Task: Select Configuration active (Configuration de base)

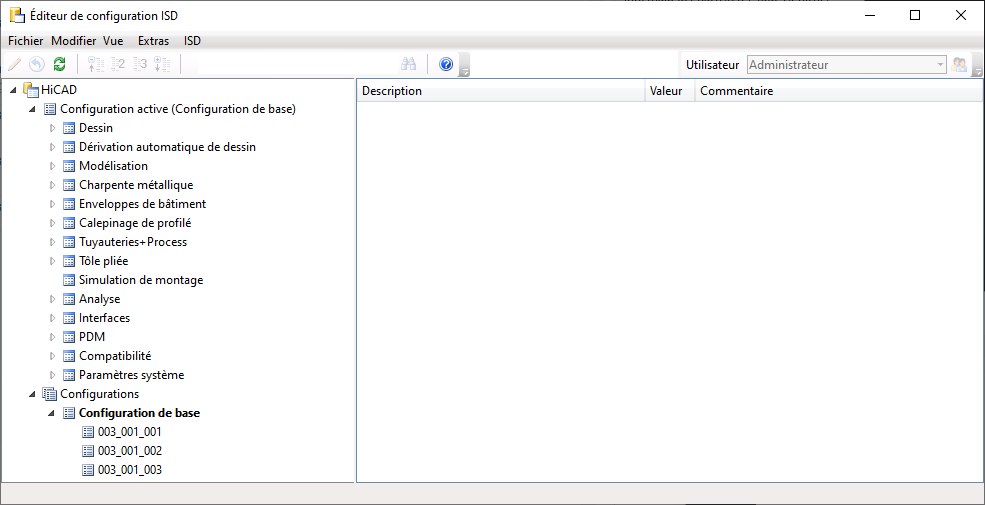Action: 178,109
